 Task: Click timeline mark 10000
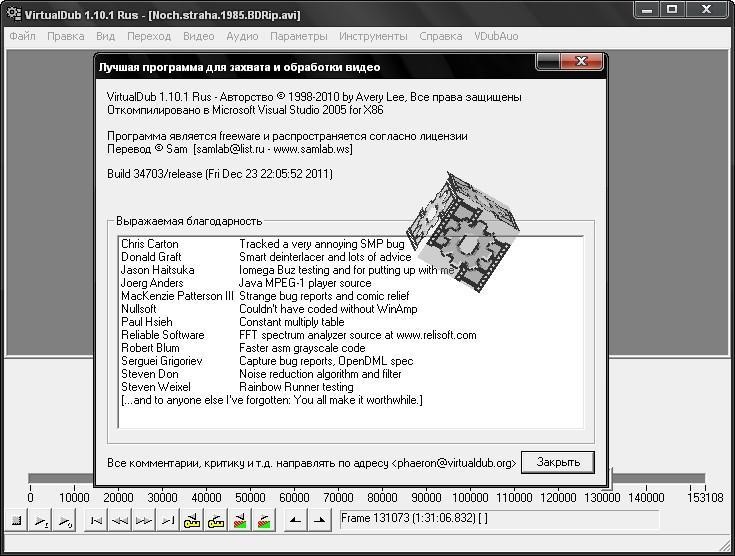click(74, 497)
